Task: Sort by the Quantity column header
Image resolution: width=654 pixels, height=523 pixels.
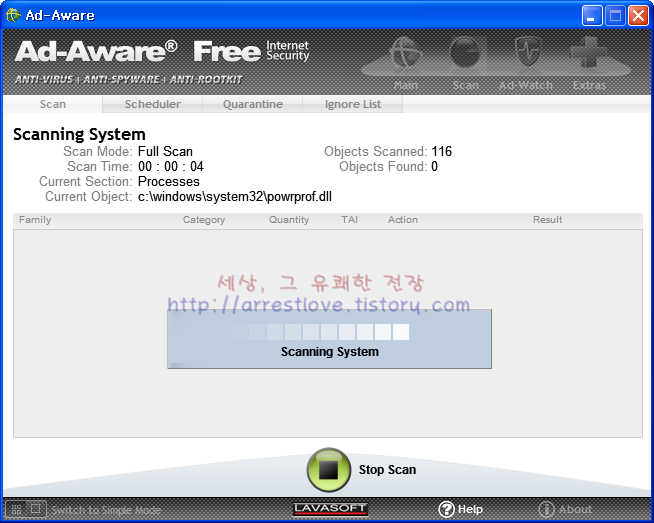Action: click(x=289, y=220)
